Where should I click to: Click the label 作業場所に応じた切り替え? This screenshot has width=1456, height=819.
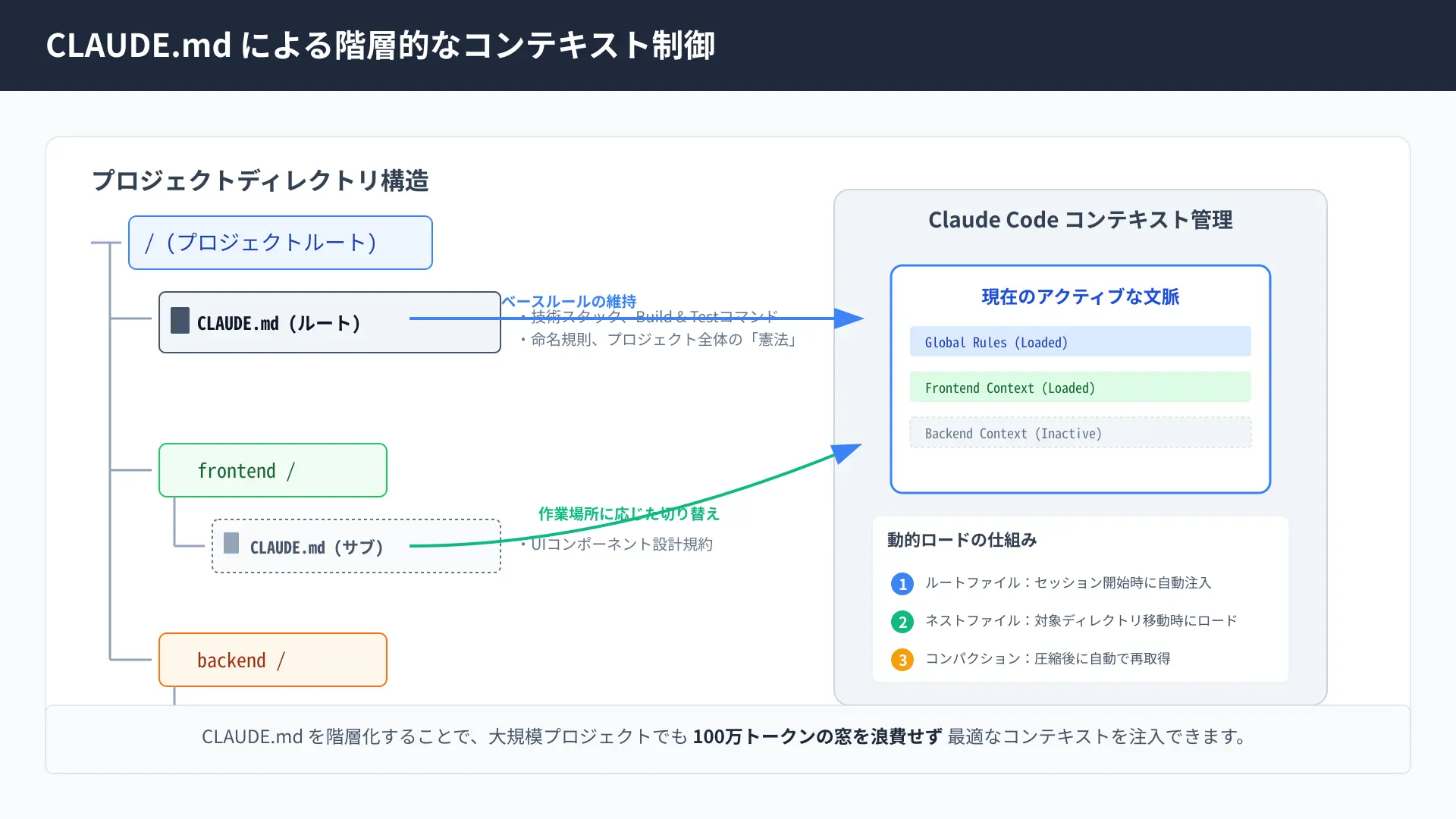point(629,513)
